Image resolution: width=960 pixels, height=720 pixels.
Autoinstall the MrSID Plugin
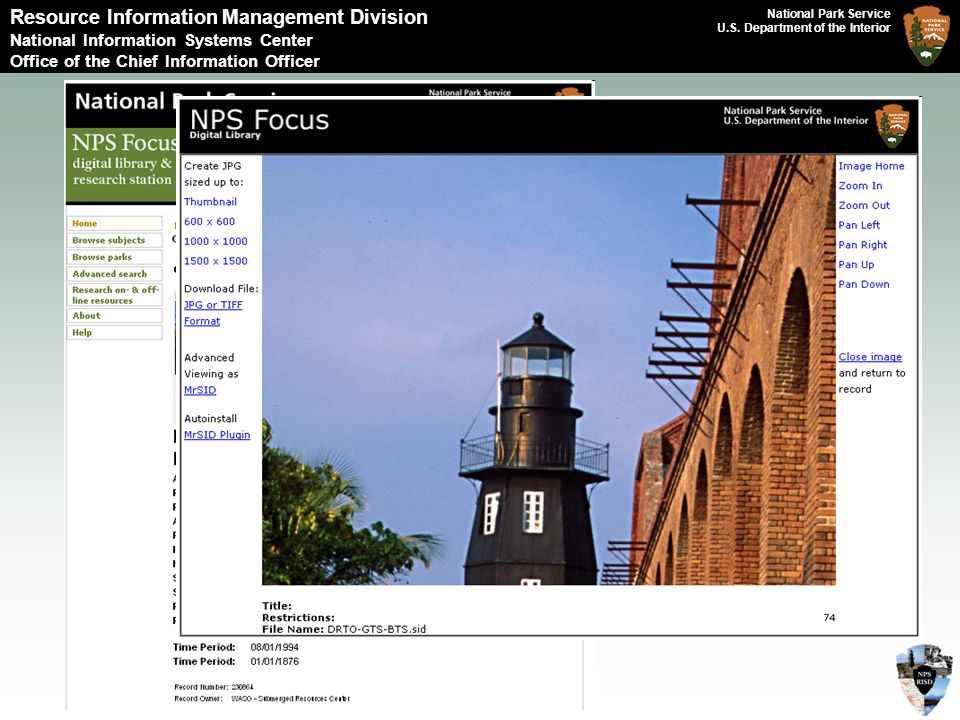point(217,435)
